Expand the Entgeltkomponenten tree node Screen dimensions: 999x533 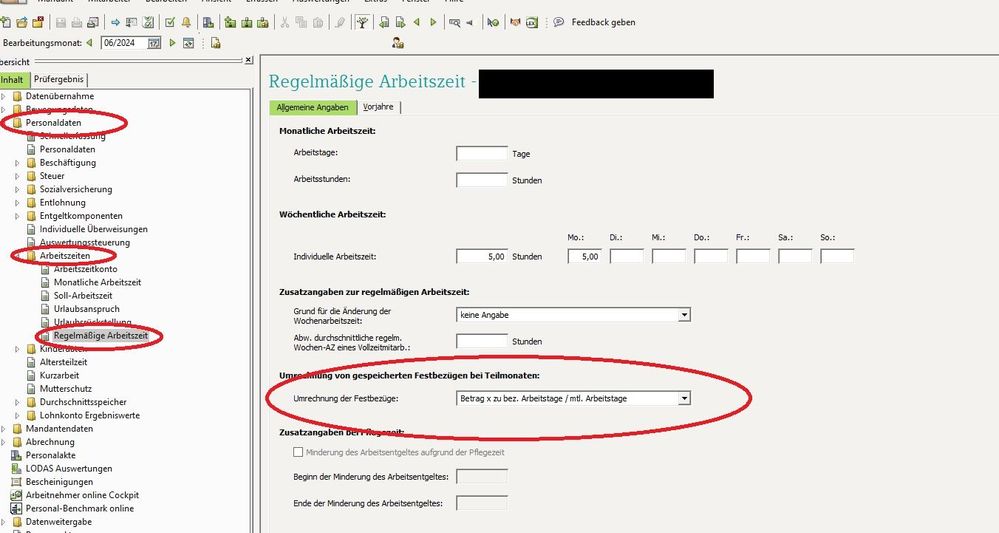pos(18,217)
